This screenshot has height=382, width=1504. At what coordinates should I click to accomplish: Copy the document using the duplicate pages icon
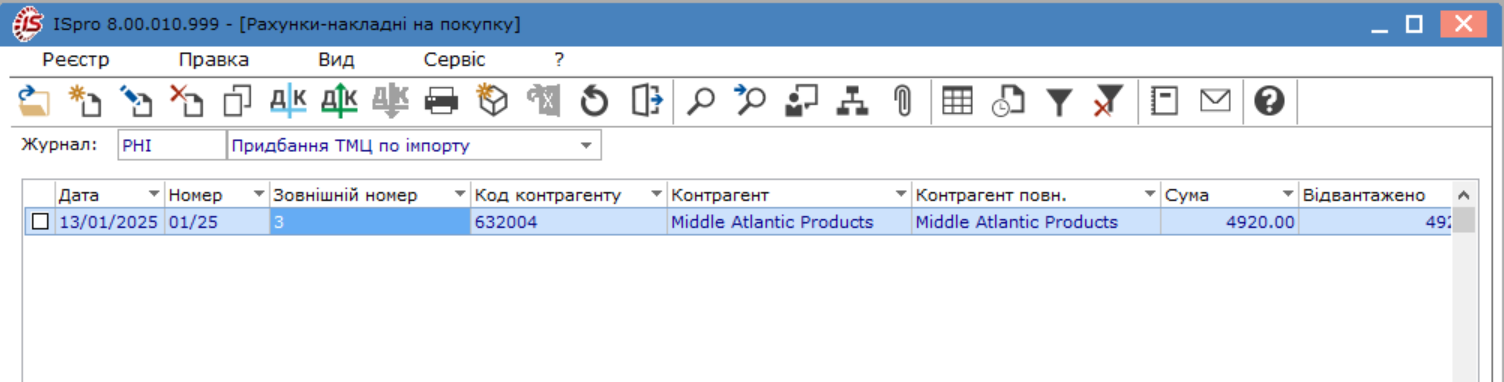[237, 101]
